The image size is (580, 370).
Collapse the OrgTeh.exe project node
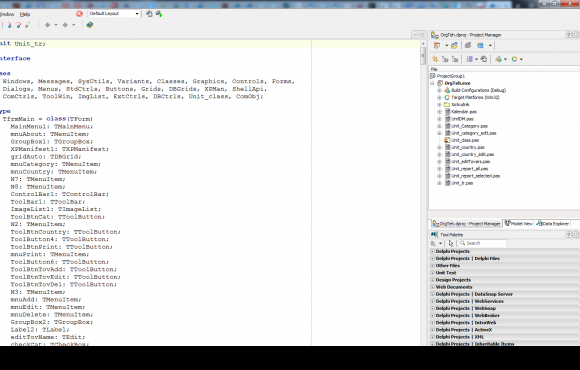click(x=432, y=83)
